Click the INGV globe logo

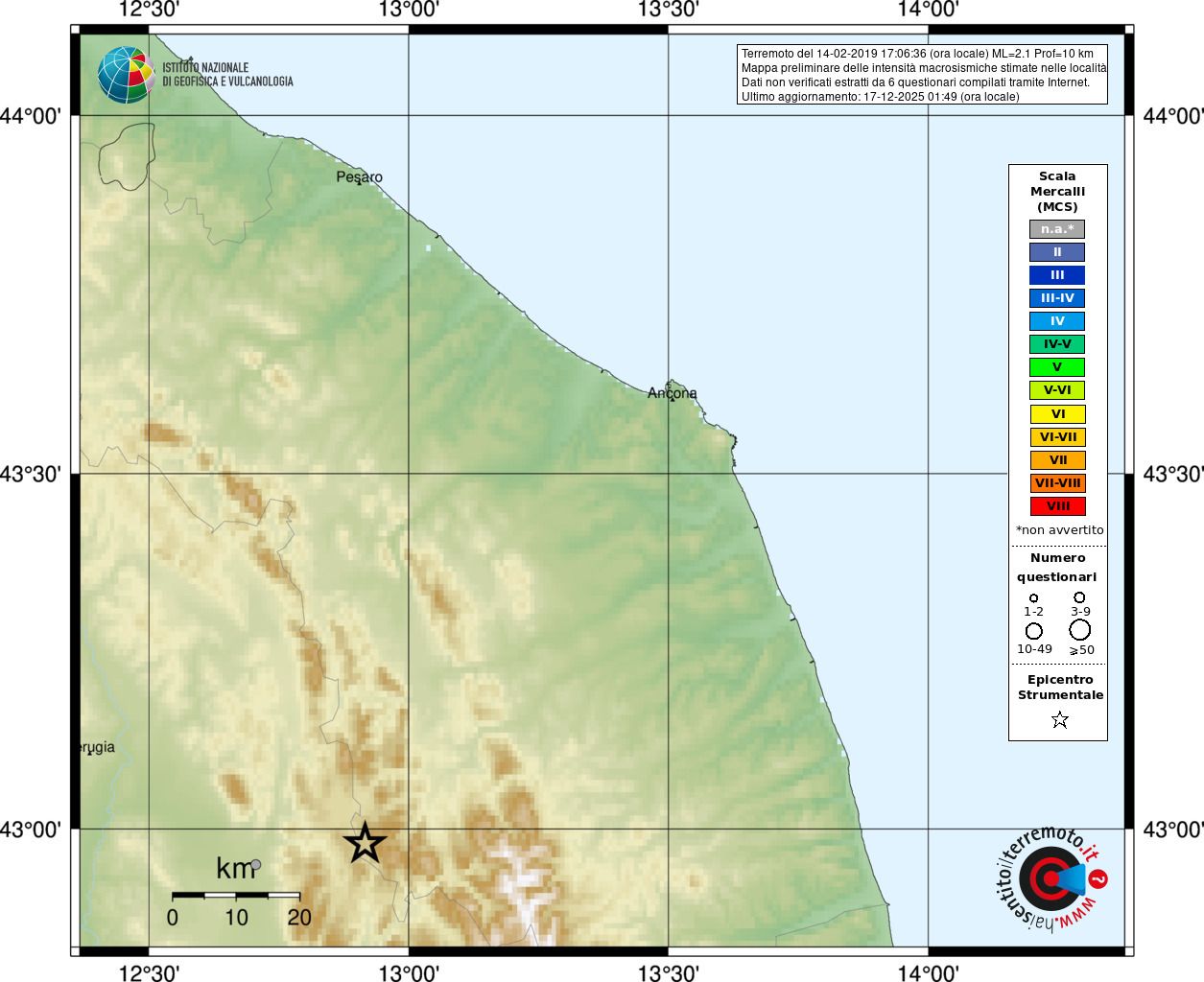pyautogui.click(x=126, y=75)
